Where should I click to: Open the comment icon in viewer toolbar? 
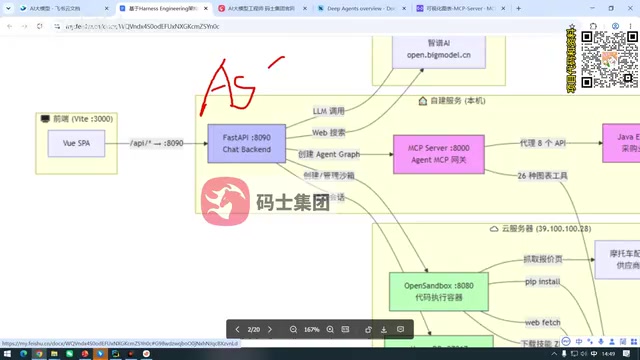pyautogui.click(x=400, y=329)
